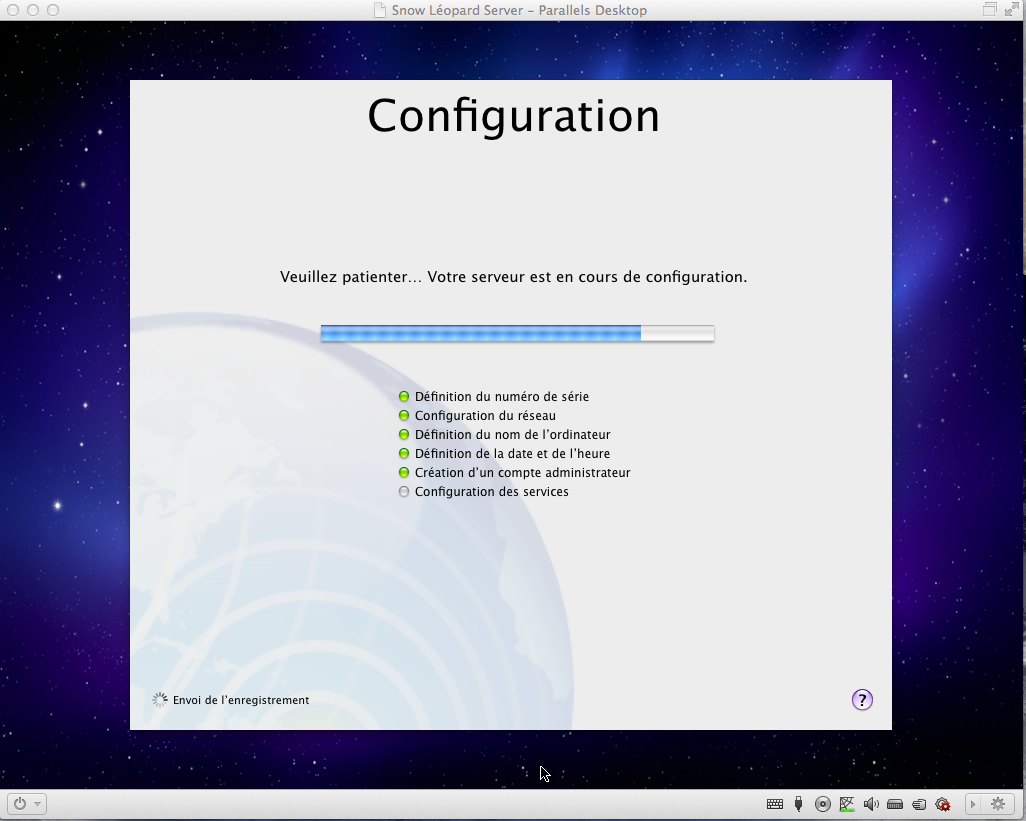Viewport: 1026px width, 821px height.
Task: Open the shared folders hand icon
Action: [919, 804]
